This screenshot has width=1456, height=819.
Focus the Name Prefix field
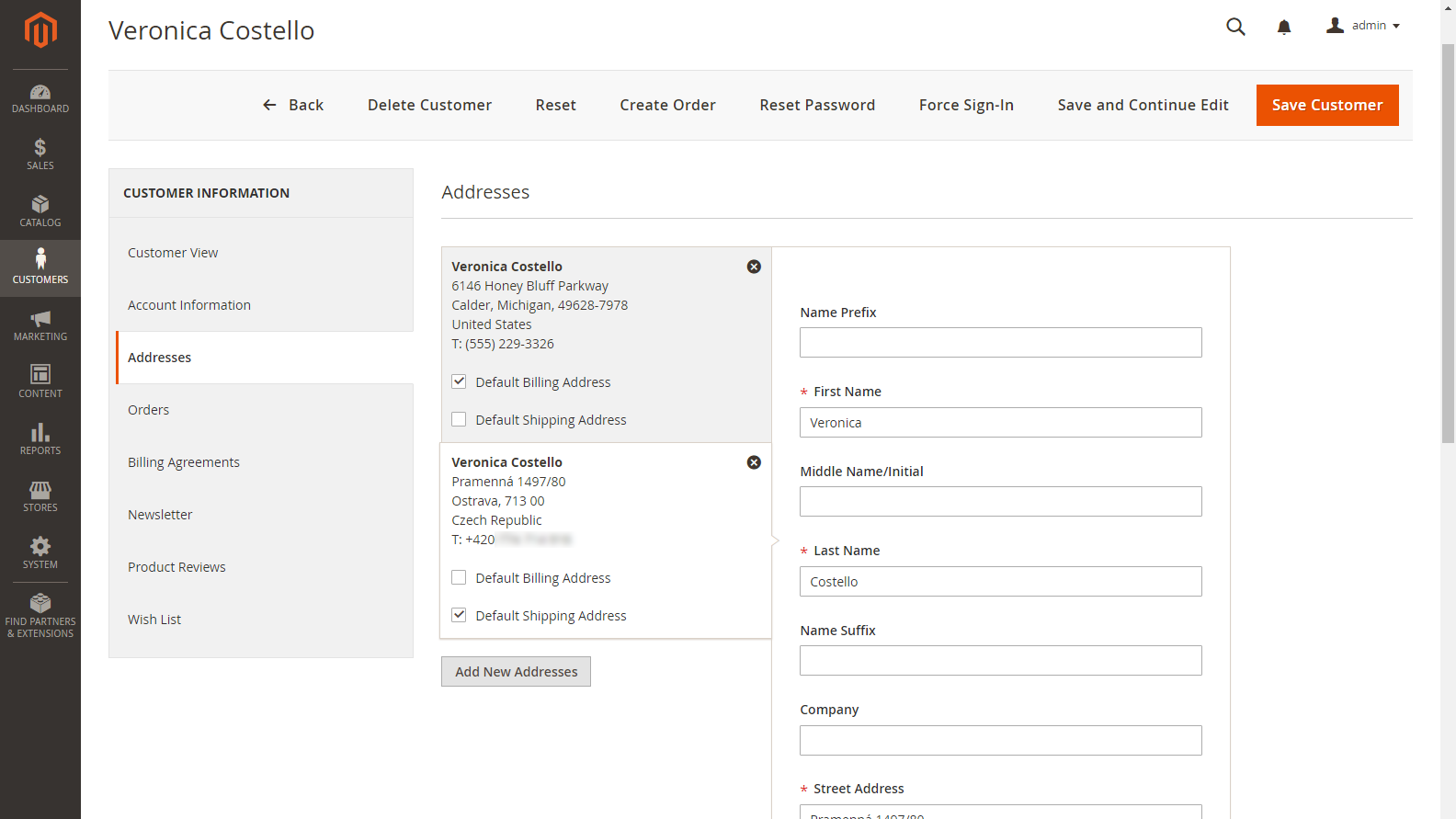(x=1001, y=343)
